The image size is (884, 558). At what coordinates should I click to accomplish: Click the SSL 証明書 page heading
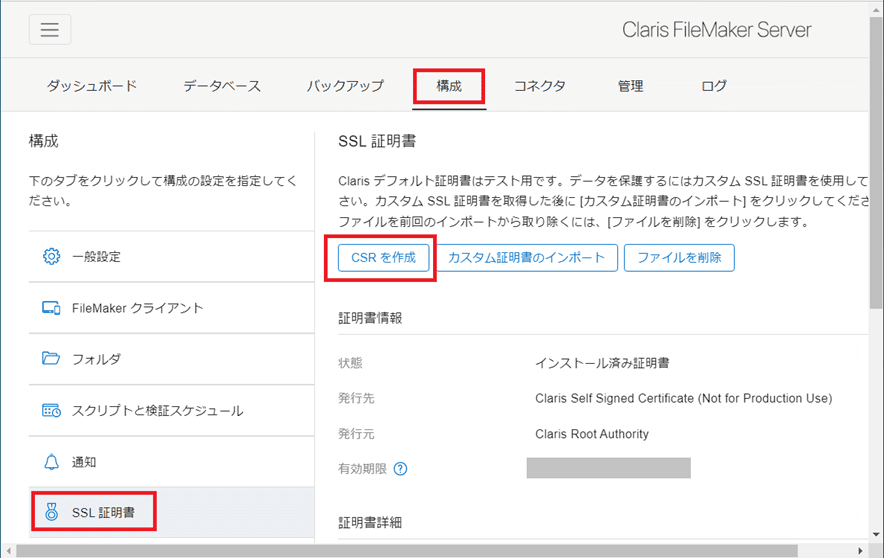(x=377, y=141)
